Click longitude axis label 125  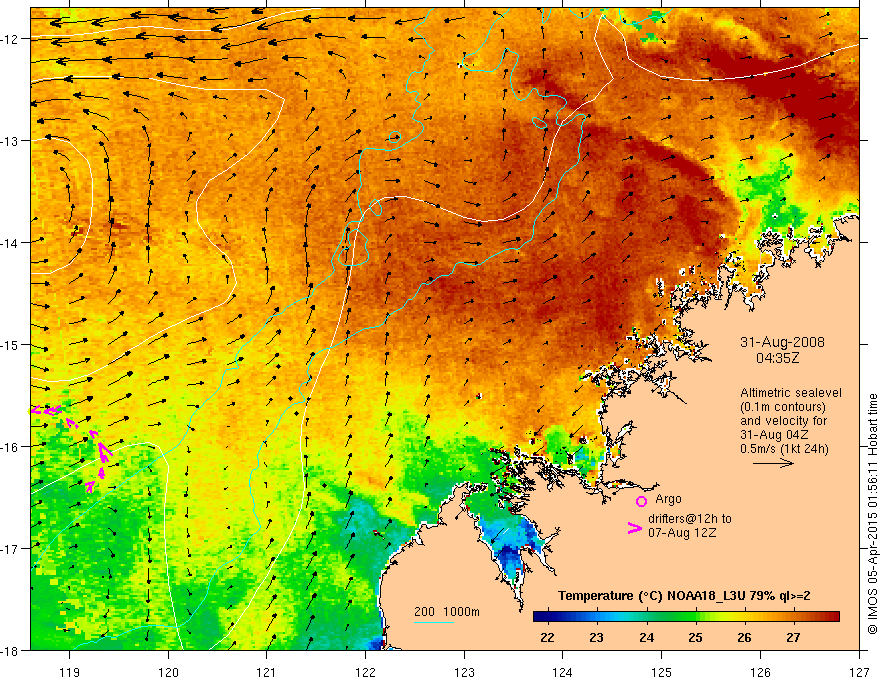[x=662, y=673]
